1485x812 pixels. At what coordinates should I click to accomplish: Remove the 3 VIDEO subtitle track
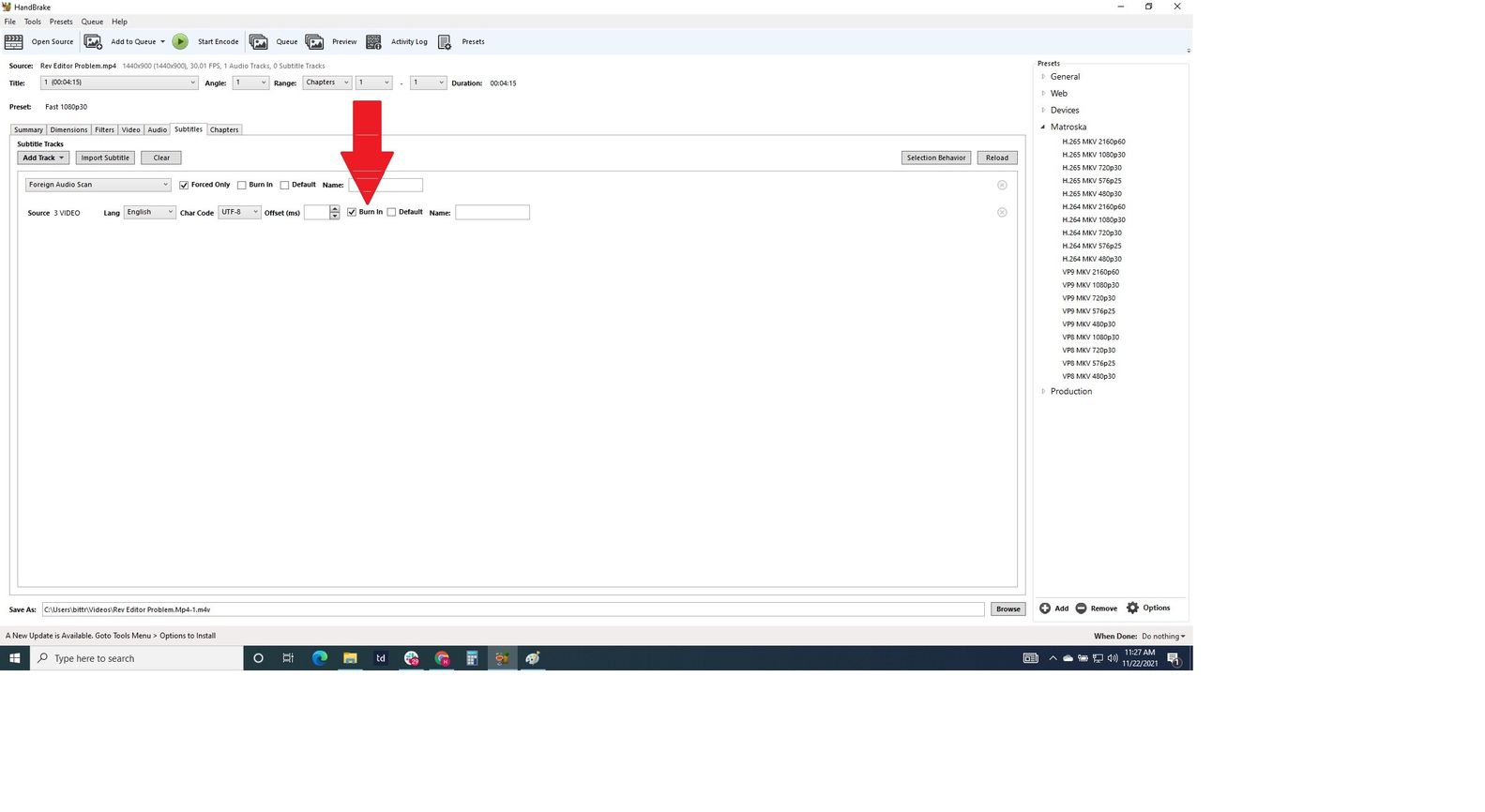pyautogui.click(x=1002, y=212)
